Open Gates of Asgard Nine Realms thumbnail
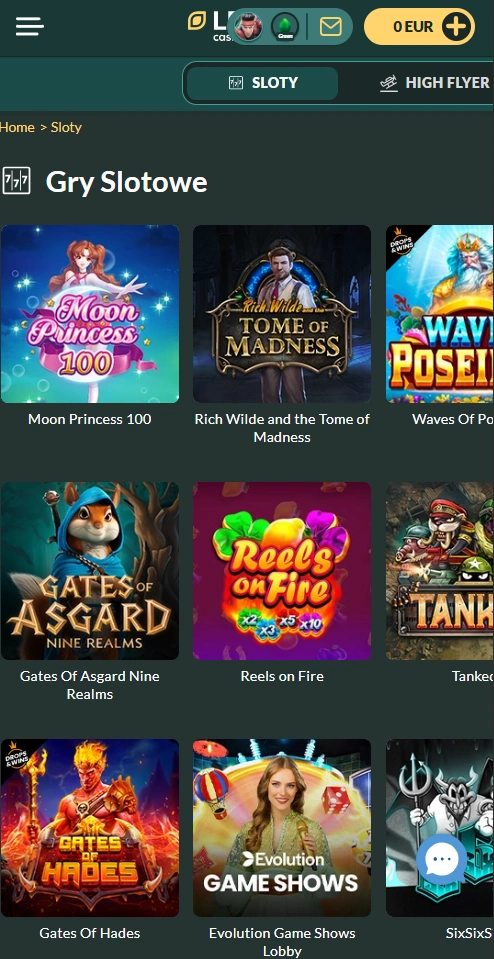The height and width of the screenshot is (959, 494). tap(90, 571)
